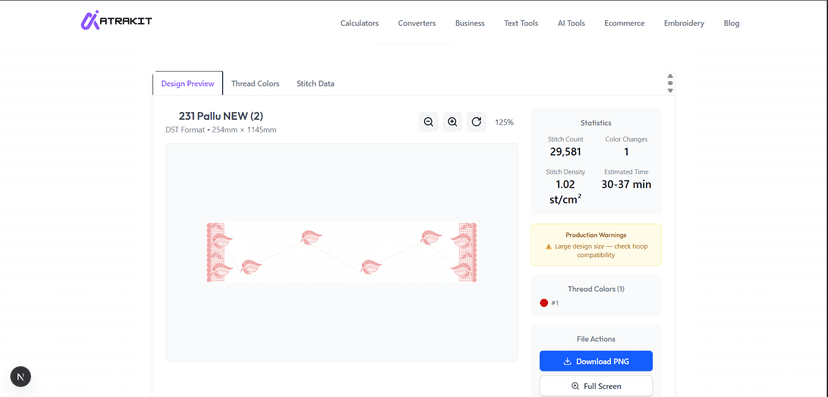Click the embroidery design preview canvas
828x397 pixels.
click(342, 252)
